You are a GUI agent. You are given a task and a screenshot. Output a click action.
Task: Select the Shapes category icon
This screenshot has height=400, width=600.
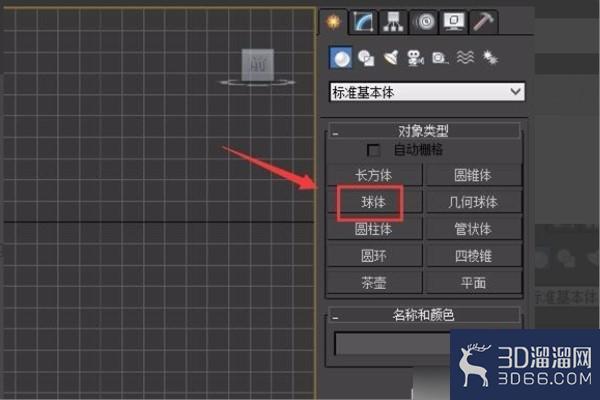[x=366, y=58]
